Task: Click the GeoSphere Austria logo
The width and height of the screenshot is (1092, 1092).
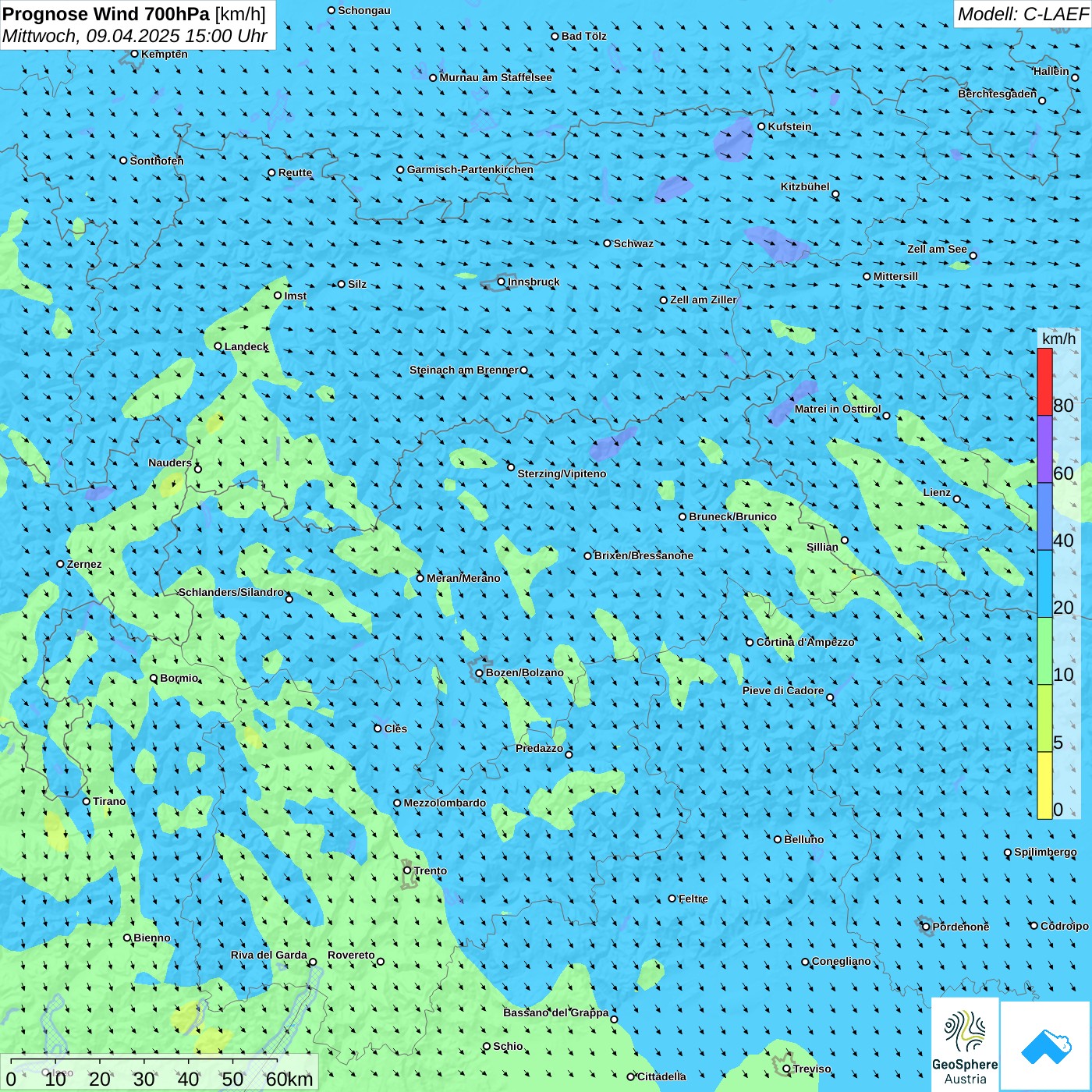Action: 965,1044
